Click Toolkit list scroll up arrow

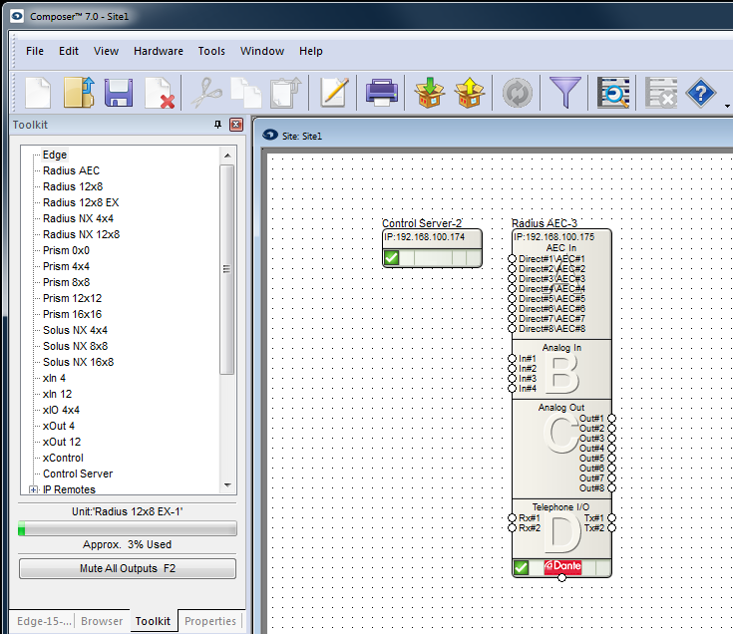[x=227, y=155]
